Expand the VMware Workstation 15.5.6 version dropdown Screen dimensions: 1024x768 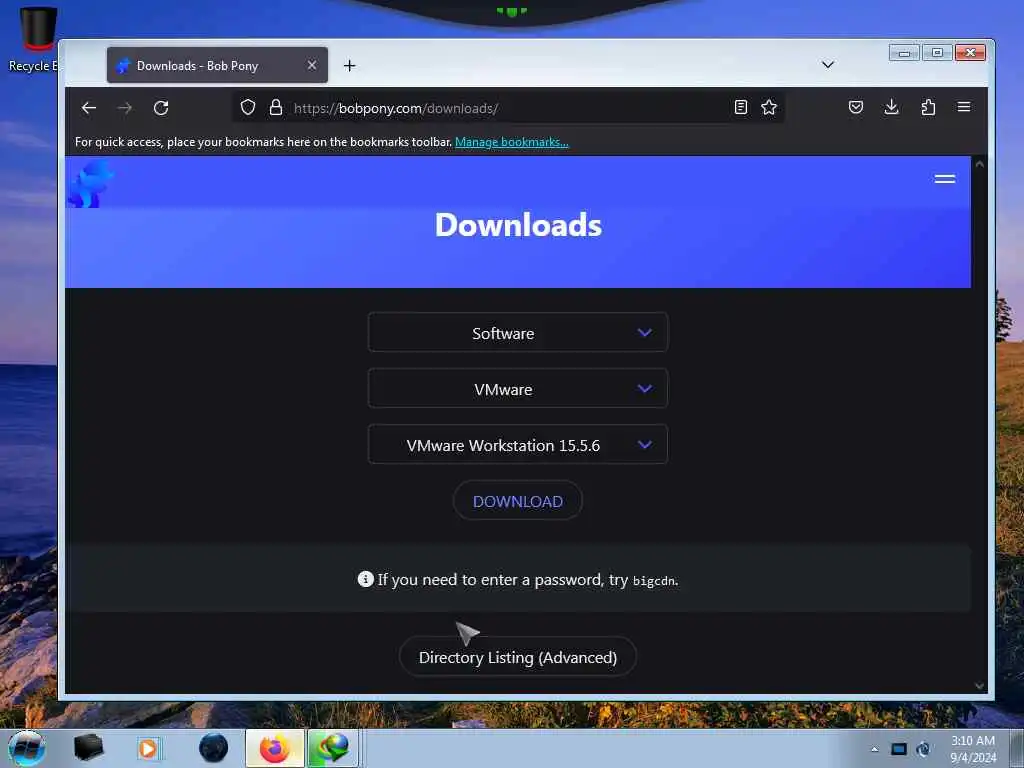click(518, 445)
